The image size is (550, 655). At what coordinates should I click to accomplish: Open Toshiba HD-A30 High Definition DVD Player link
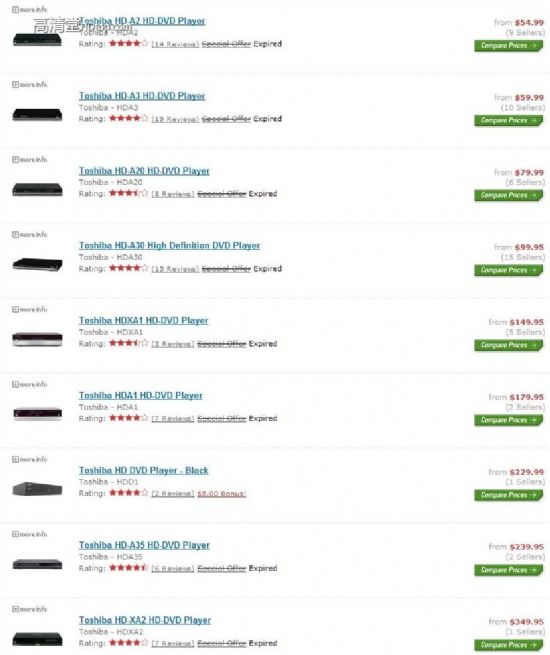(170, 246)
